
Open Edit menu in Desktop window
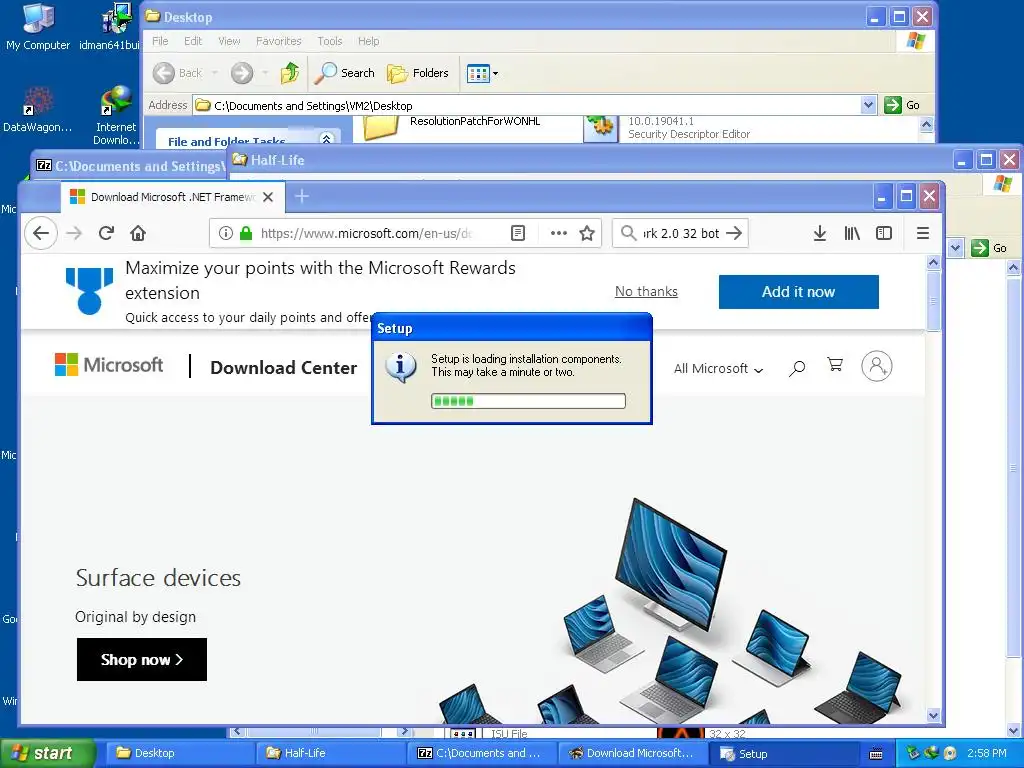point(193,41)
